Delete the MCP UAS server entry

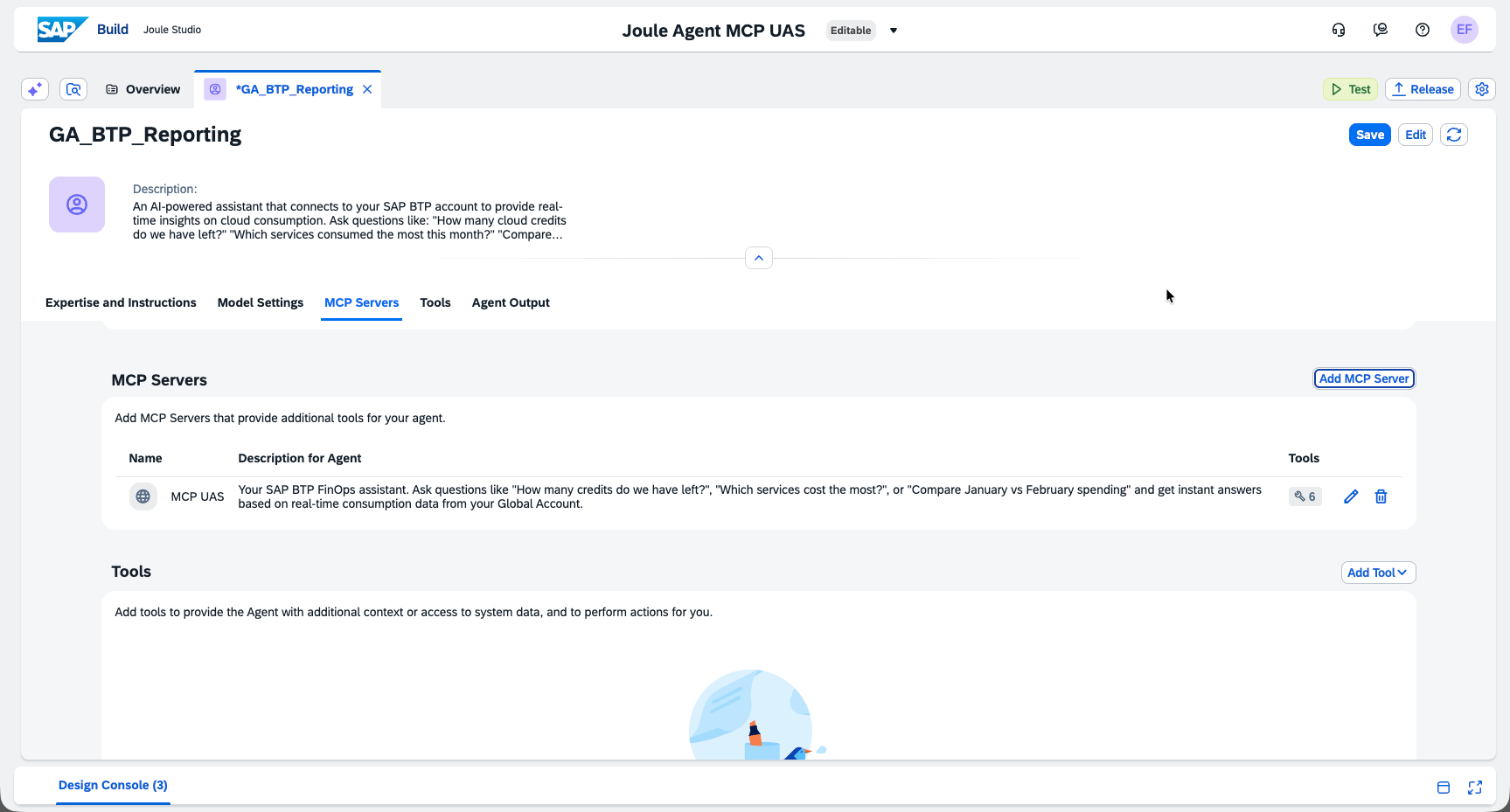(x=1381, y=496)
